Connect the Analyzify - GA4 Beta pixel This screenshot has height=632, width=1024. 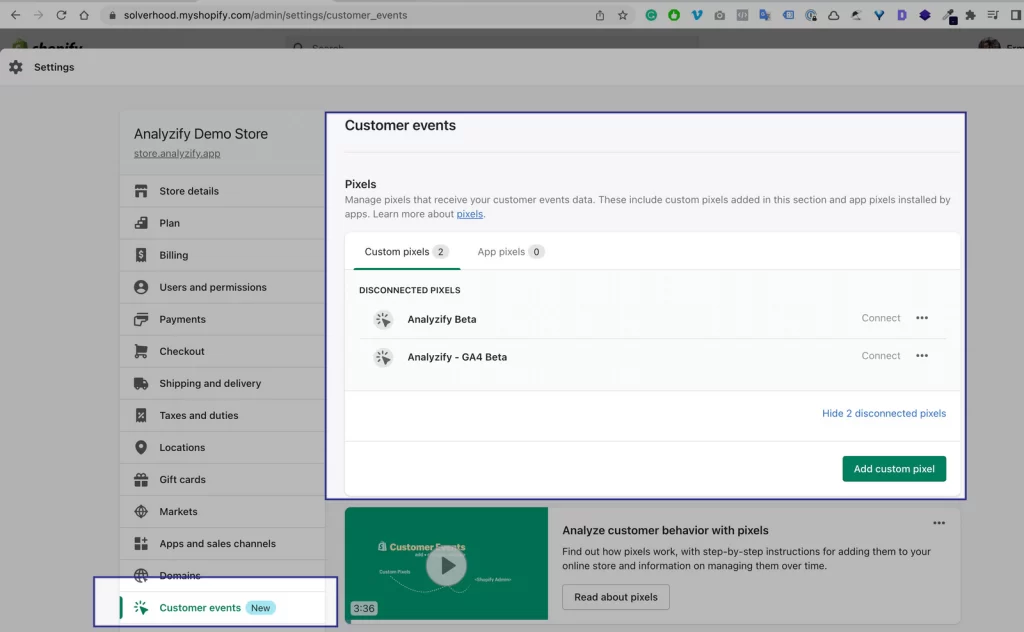[880, 356]
